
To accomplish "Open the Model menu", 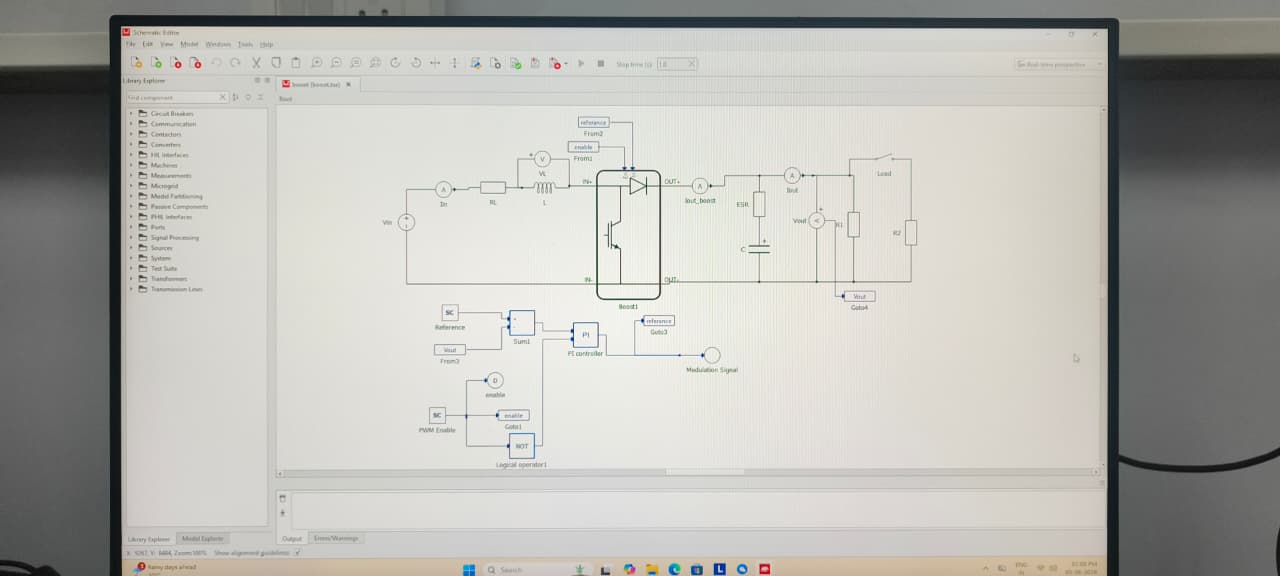I will pyautogui.click(x=189, y=44).
